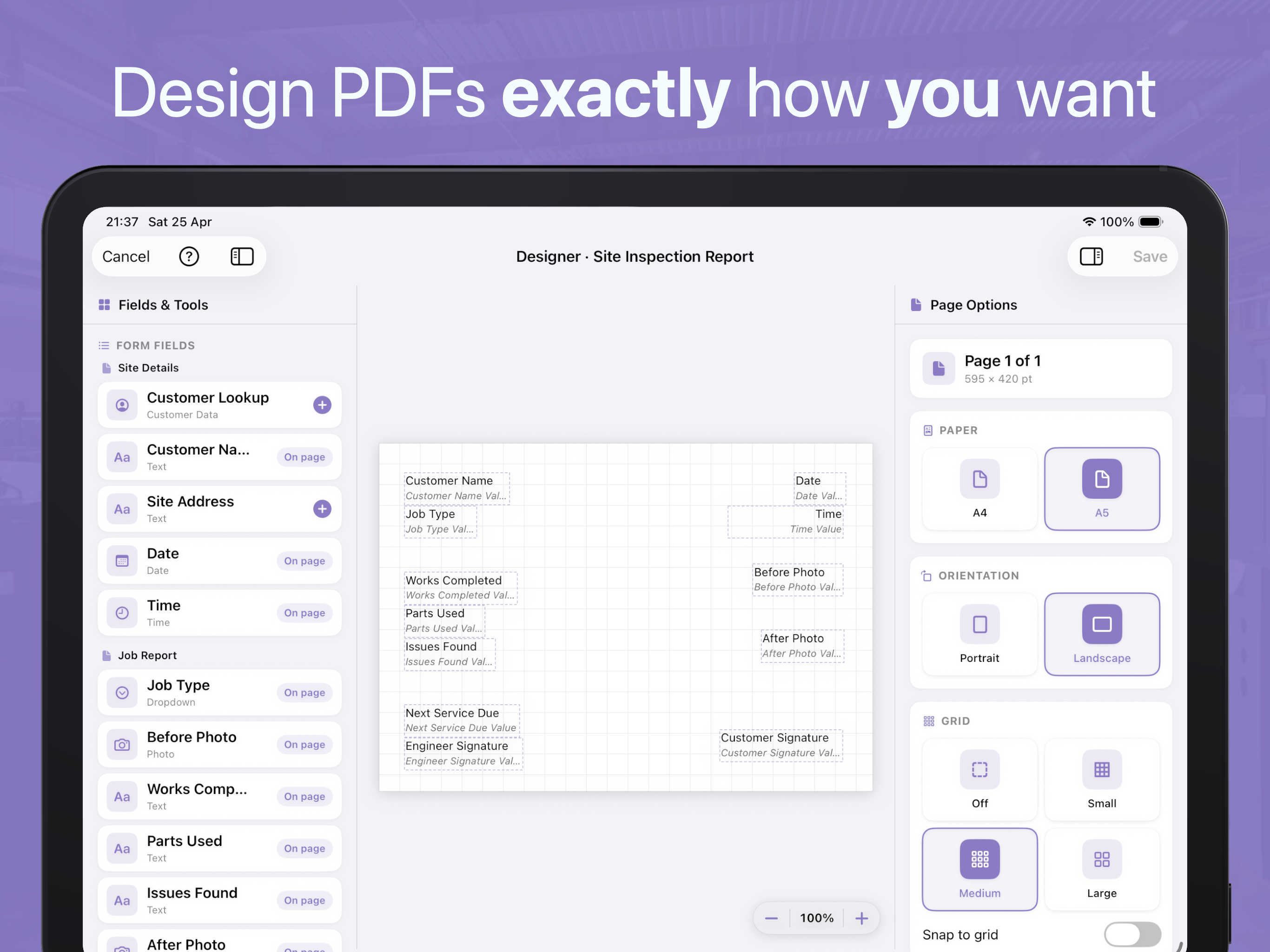Click the 21:37 clock in status bar
Screen dimensions: 1270x952
click(x=122, y=222)
